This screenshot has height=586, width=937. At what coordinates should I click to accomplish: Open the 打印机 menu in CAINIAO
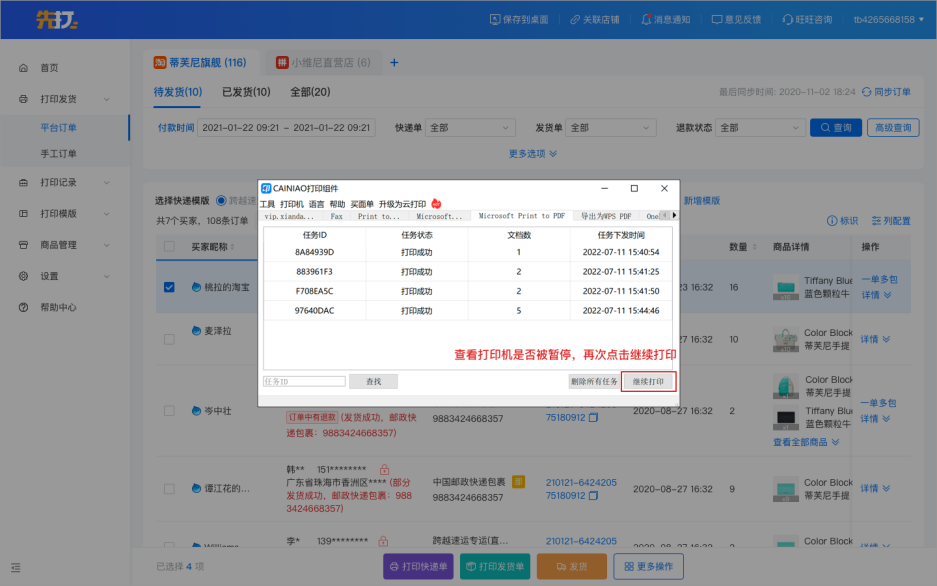coord(291,204)
